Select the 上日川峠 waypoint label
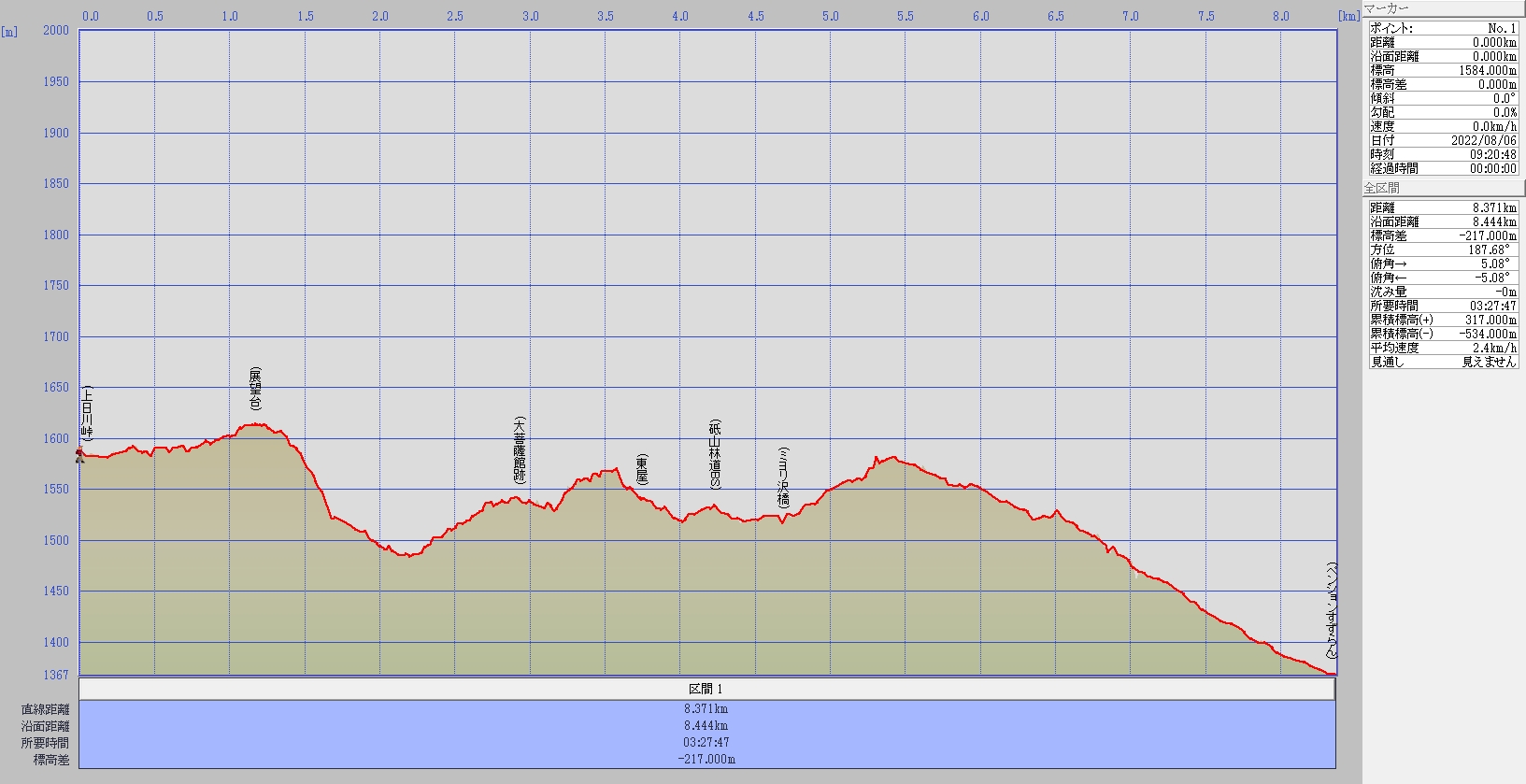The image size is (1526, 784). point(87,413)
